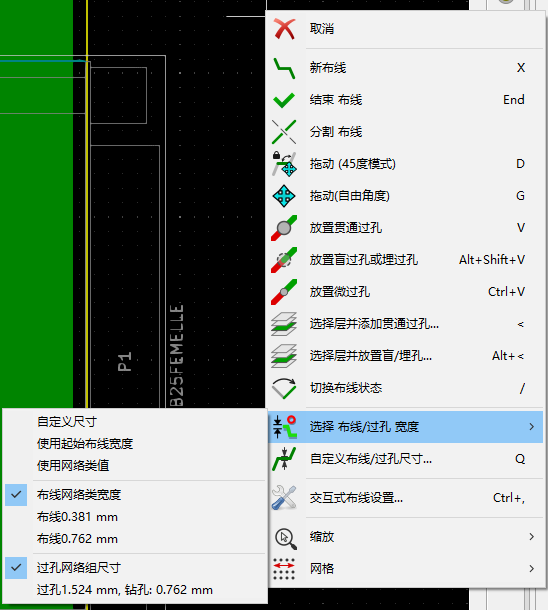
Task: Expand the 网格 grid submenu
Action: tap(405, 569)
